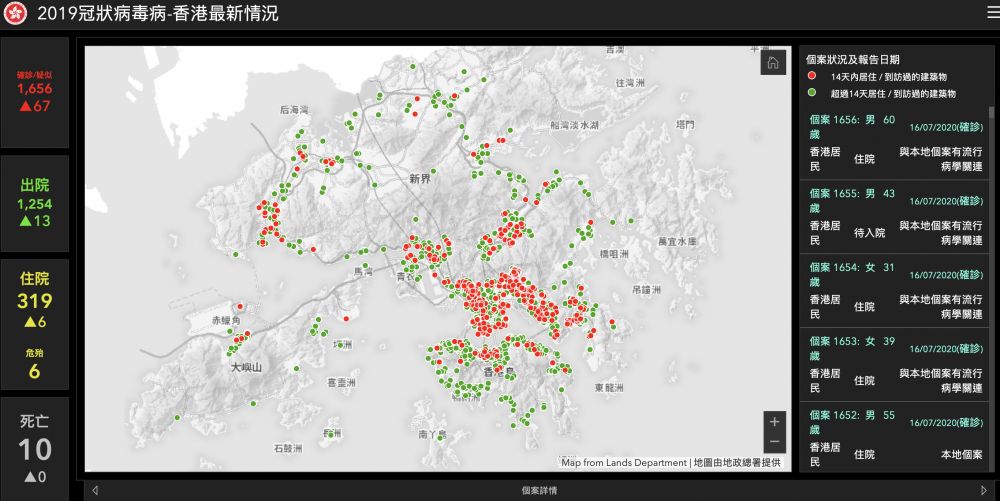Click the green 超過14天 legend dot
1000x501 pixels.
811,93
